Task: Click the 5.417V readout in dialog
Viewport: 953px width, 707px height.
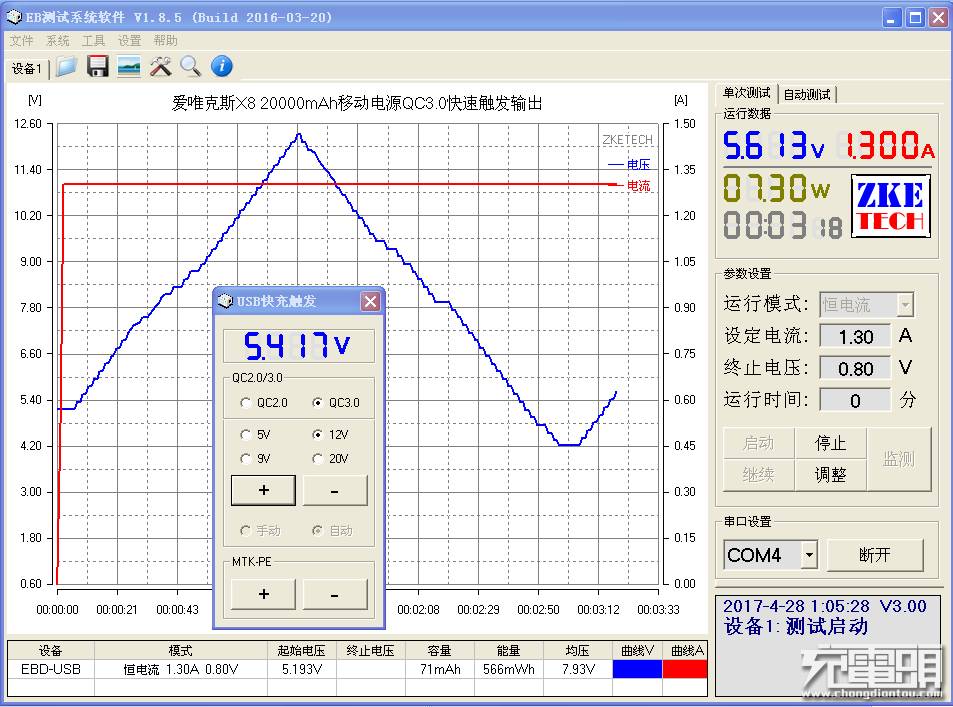Action: point(298,345)
